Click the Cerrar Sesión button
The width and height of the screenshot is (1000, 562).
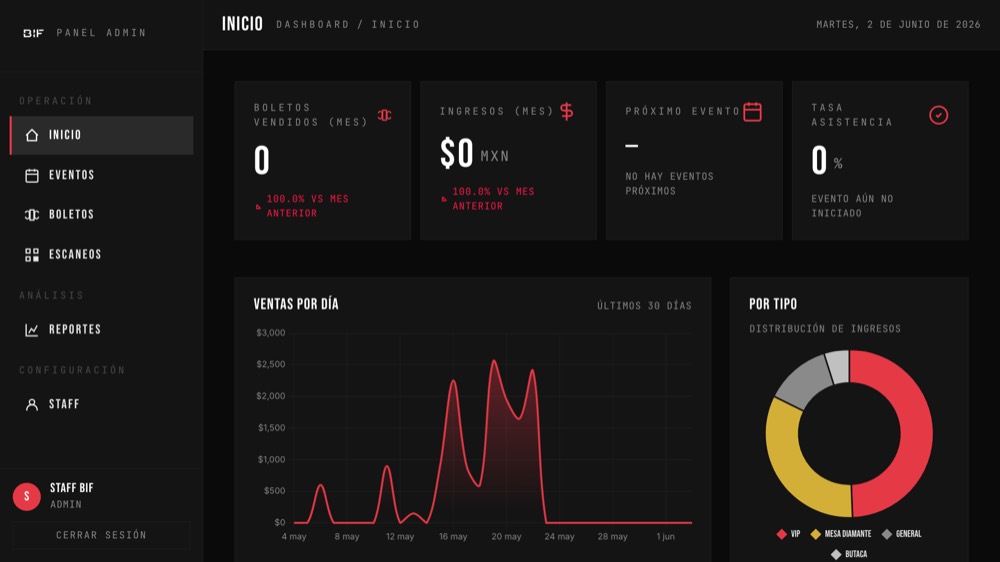pyautogui.click(x=101, y=535)
